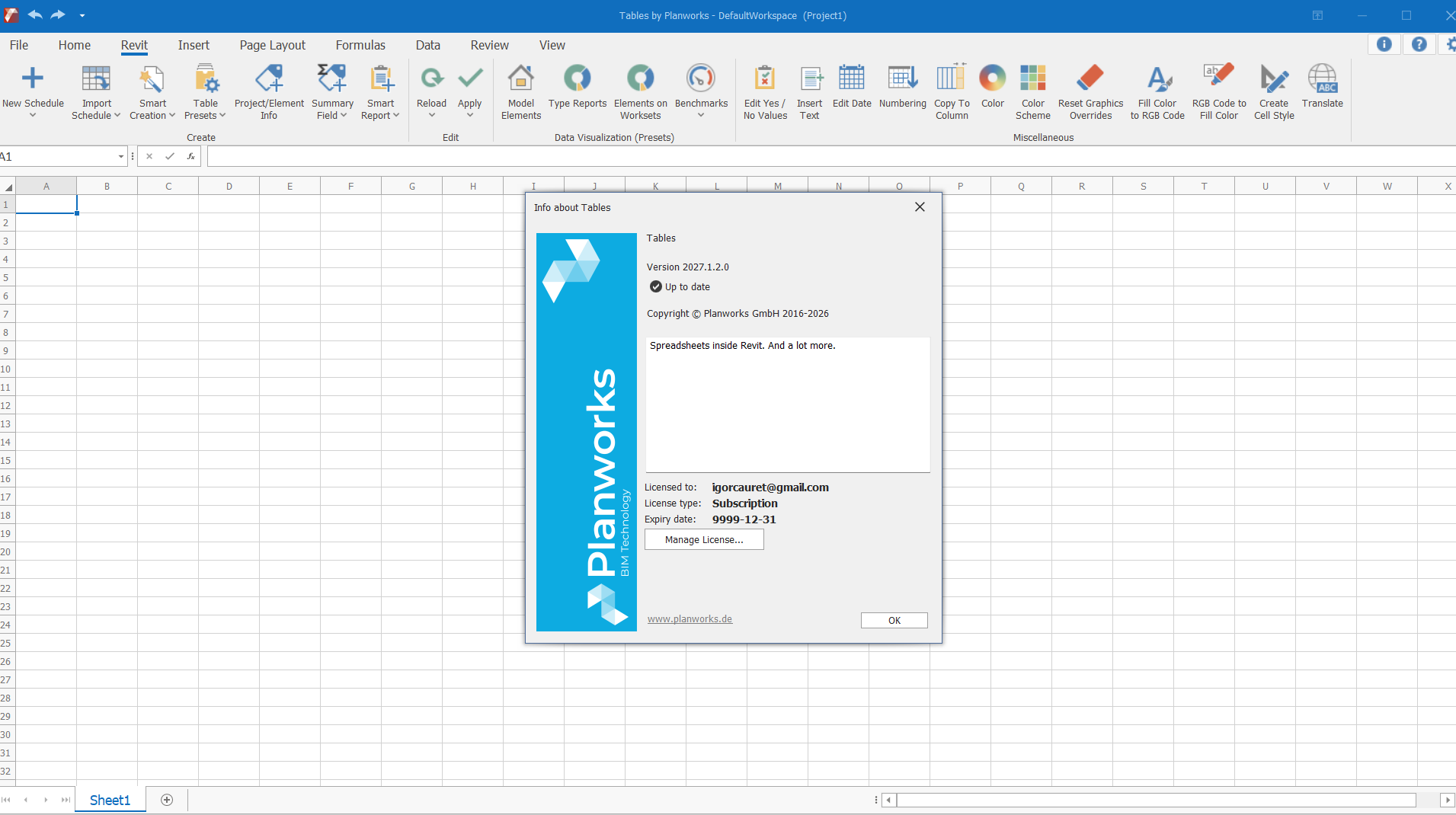Undo the last action in title bar
Image resolution: width=1456 pixels, height=815 pixels.
point(35,14)
